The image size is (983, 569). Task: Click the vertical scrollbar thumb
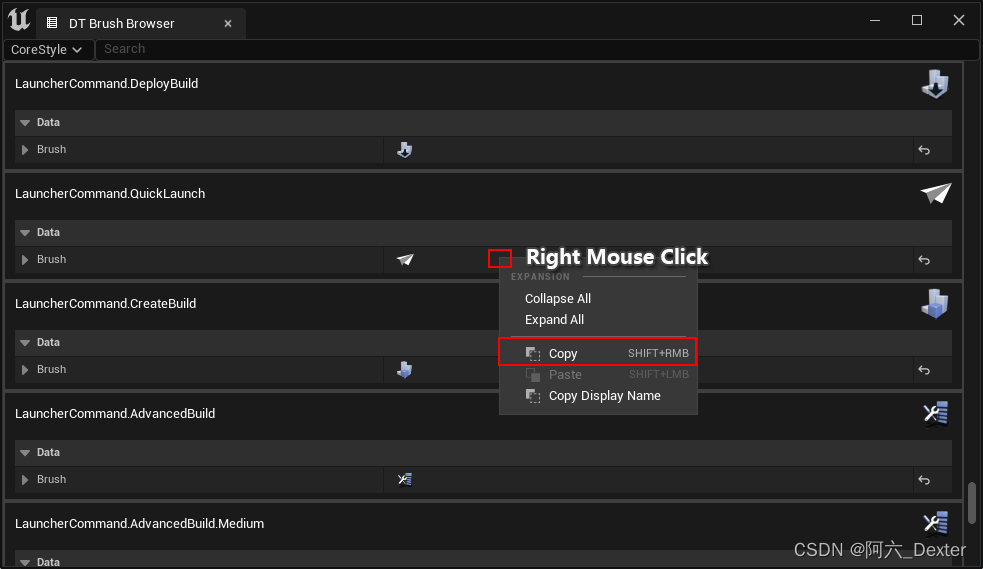[x=972, y=503]
